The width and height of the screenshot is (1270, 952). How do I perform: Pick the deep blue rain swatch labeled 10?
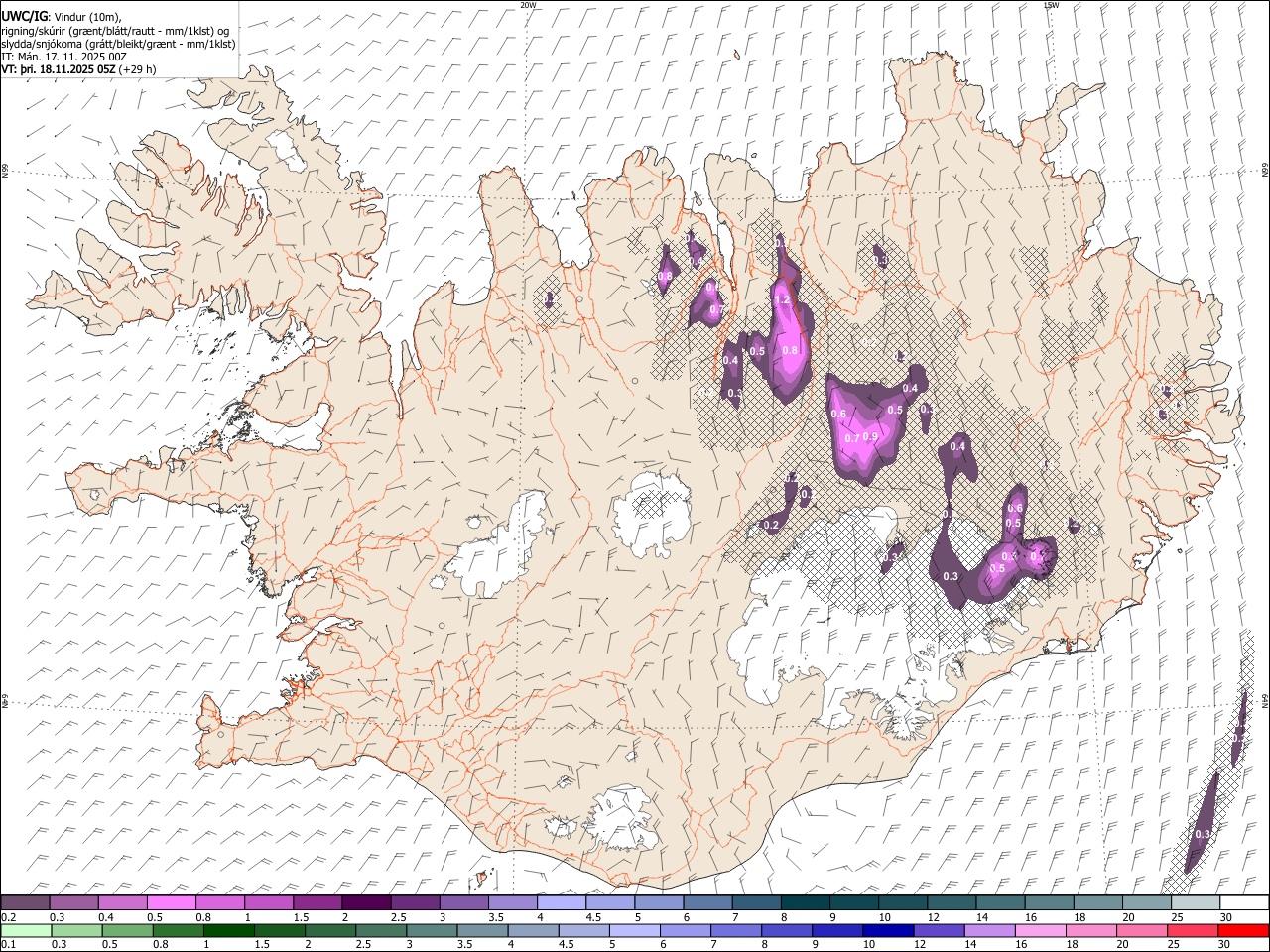(x=887, y=930)
